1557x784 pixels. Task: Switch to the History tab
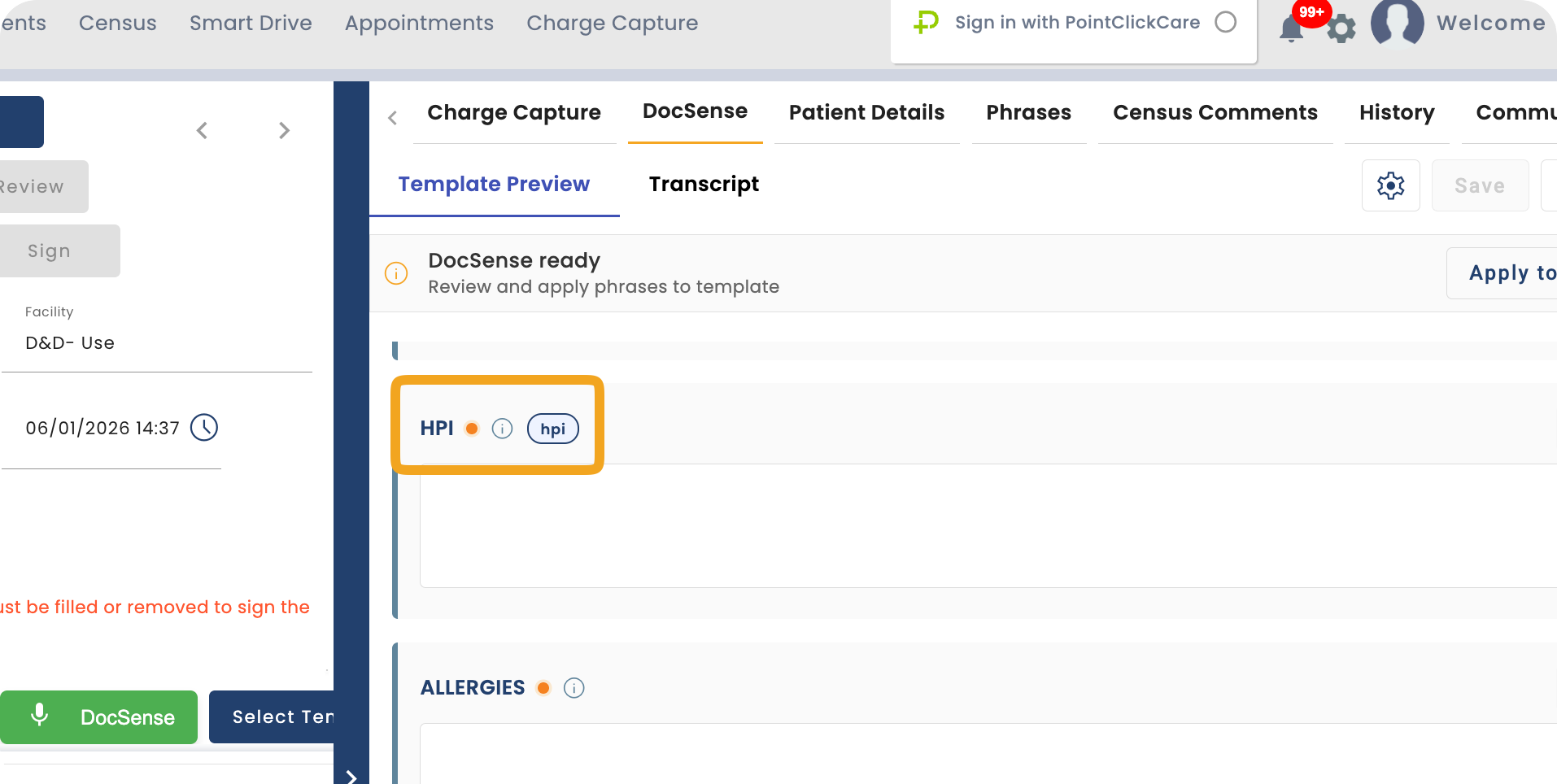(x=1397, y=113)
